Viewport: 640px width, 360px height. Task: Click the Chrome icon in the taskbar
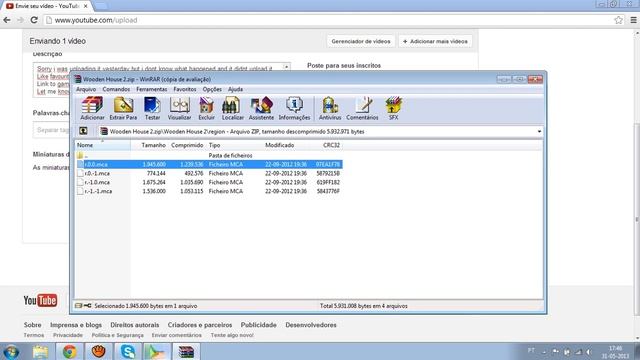click(x=69, y=351)
